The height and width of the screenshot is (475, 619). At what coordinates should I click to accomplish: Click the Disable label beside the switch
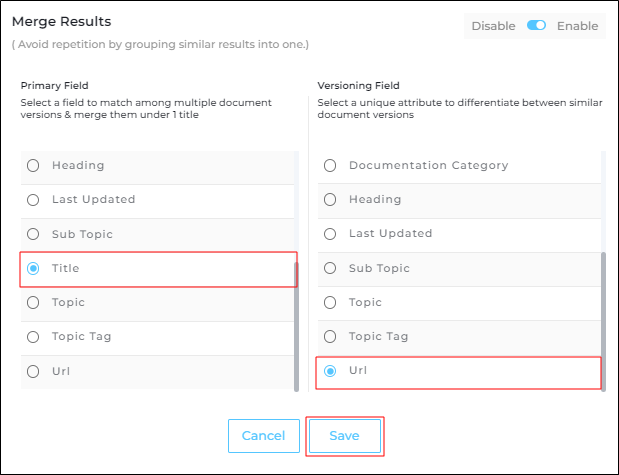point(493,26)
